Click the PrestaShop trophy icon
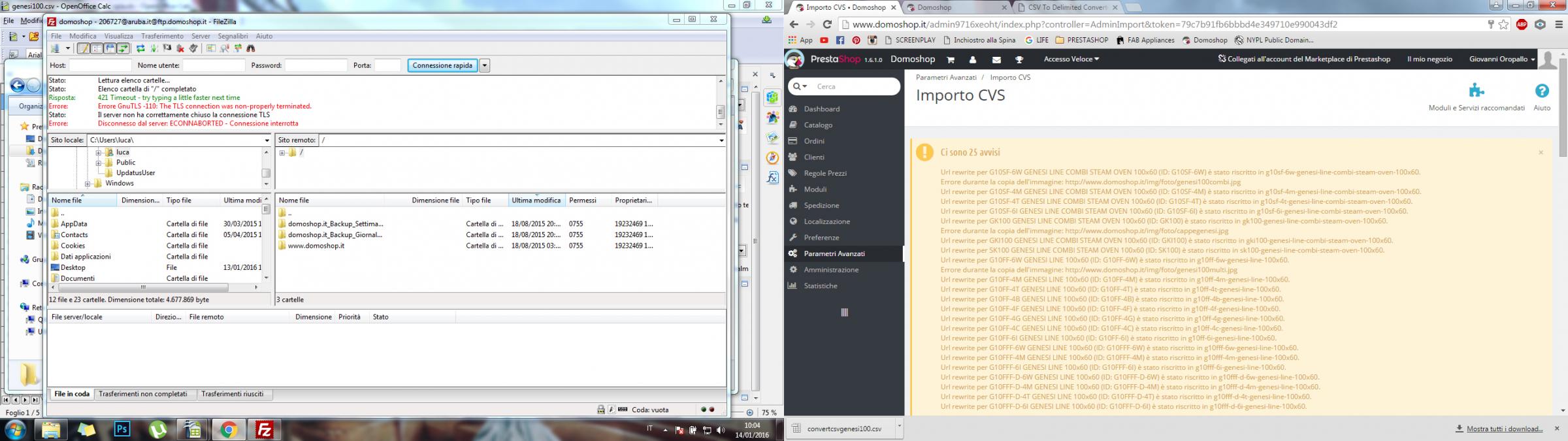This screenshot has height=441, width=1568. click(1019, 59)
